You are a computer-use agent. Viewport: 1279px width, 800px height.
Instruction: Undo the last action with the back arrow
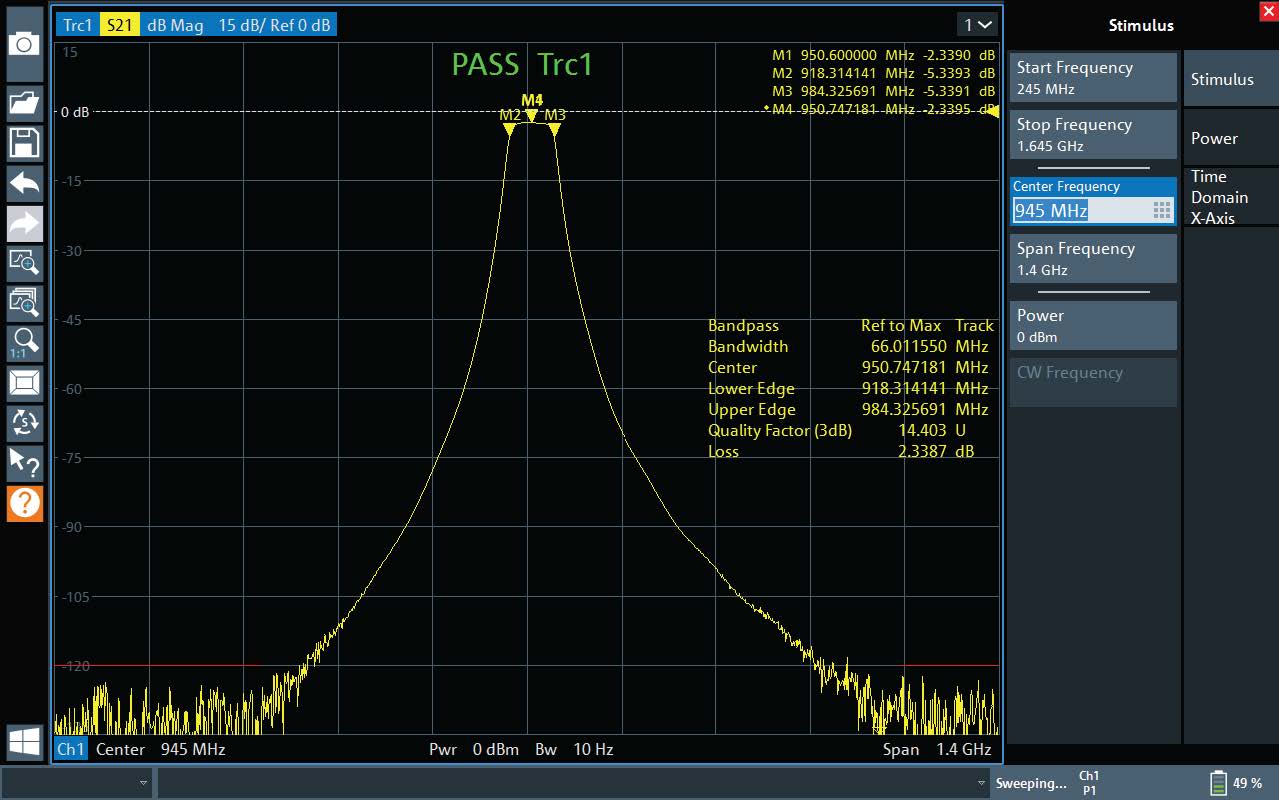pyautogui.click(x=24, y=183)
